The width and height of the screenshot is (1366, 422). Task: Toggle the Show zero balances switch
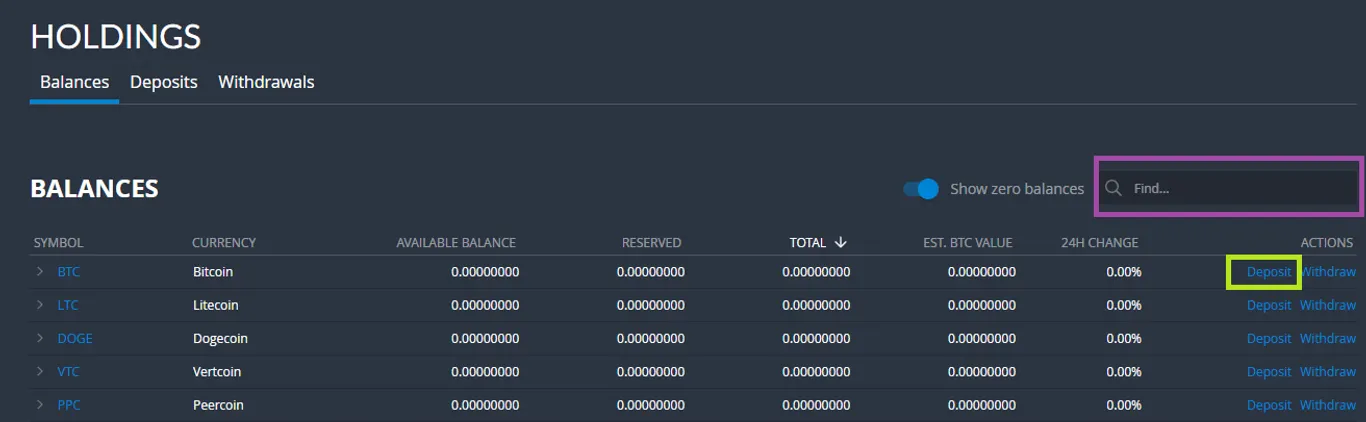[x=921, y=188]
